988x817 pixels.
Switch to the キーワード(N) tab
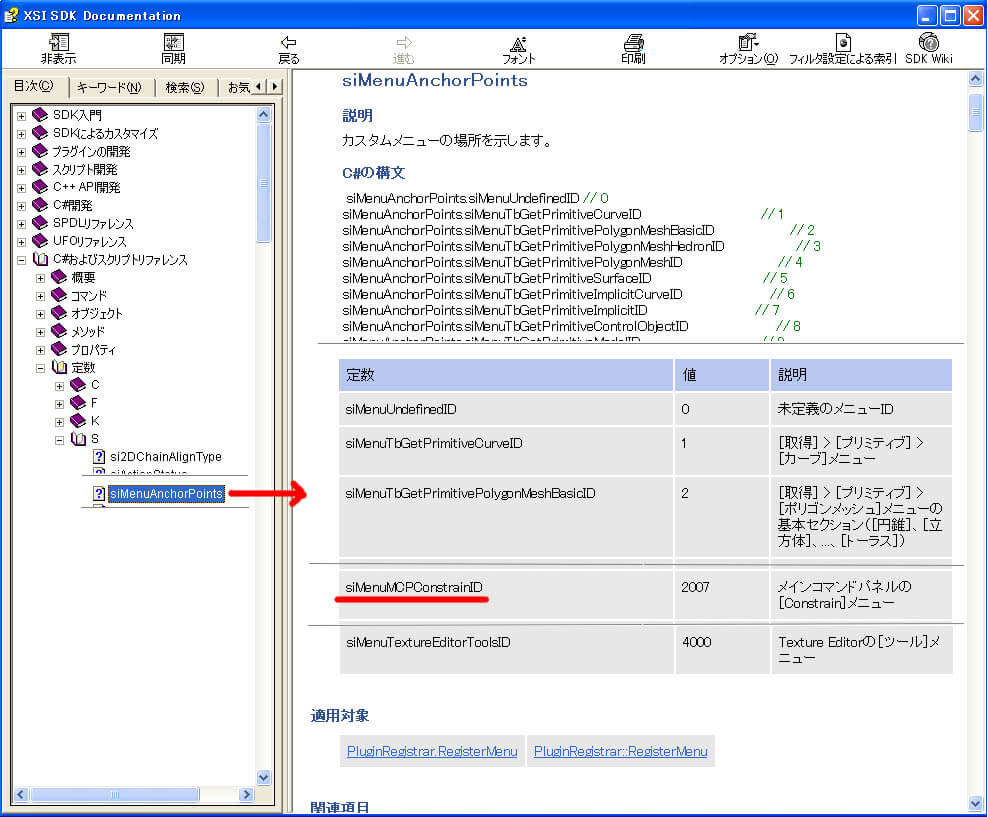pyautogui.click(x=110, y=88)
